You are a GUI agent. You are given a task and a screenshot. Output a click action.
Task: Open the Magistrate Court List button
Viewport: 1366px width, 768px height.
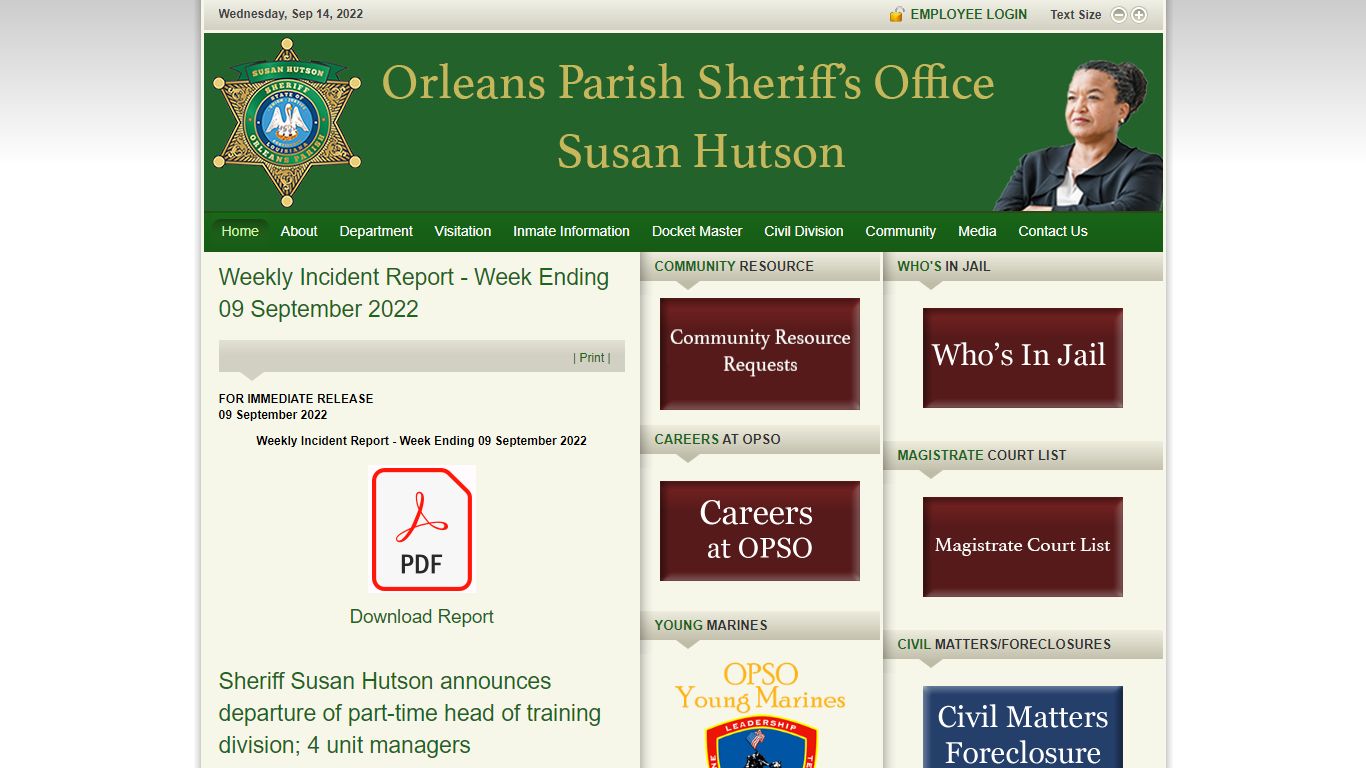pyautogui.click(x=1023, y=547)
